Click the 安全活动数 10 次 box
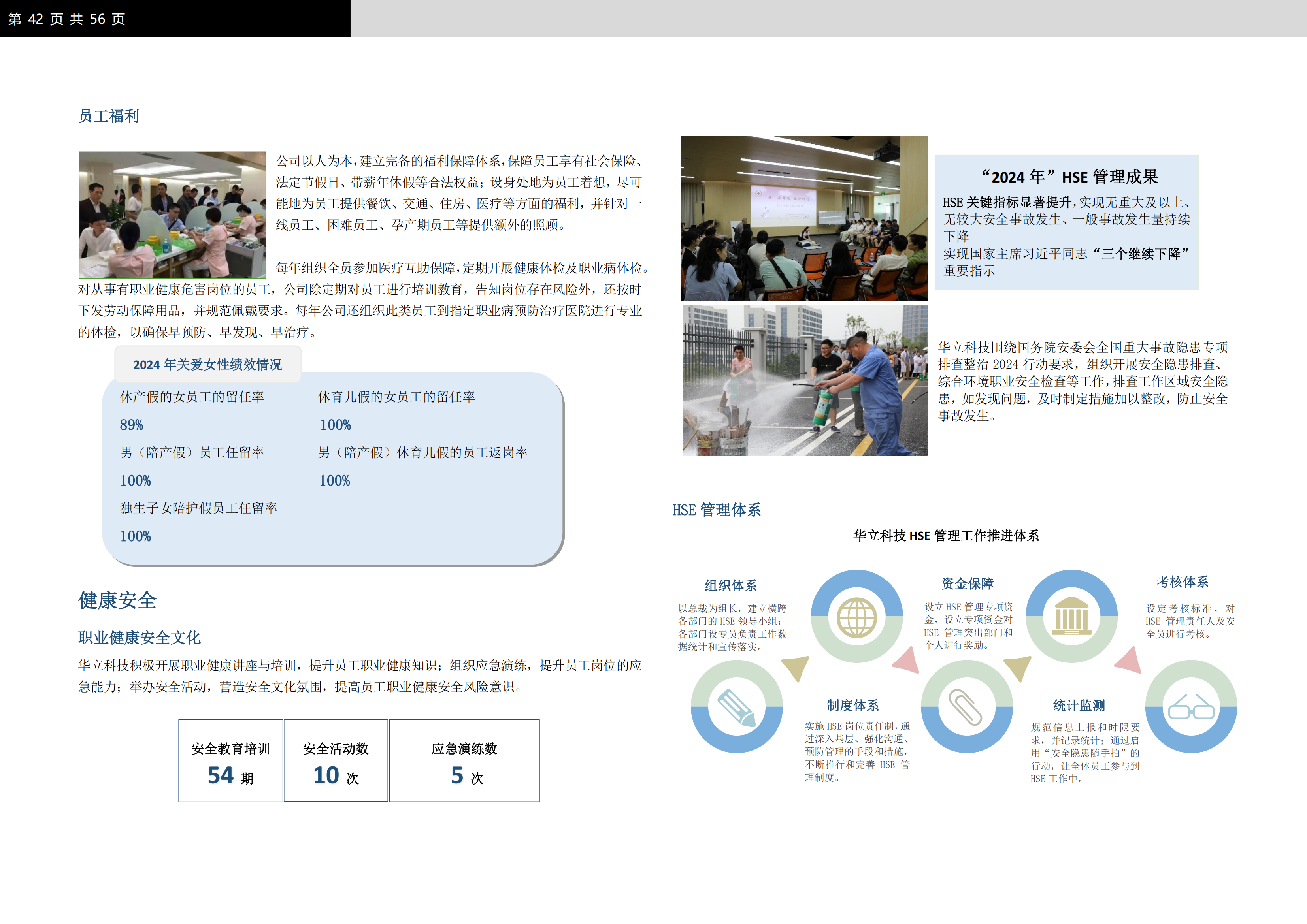Viewport: 1307px width, 924px height. (x=336, y=761)
